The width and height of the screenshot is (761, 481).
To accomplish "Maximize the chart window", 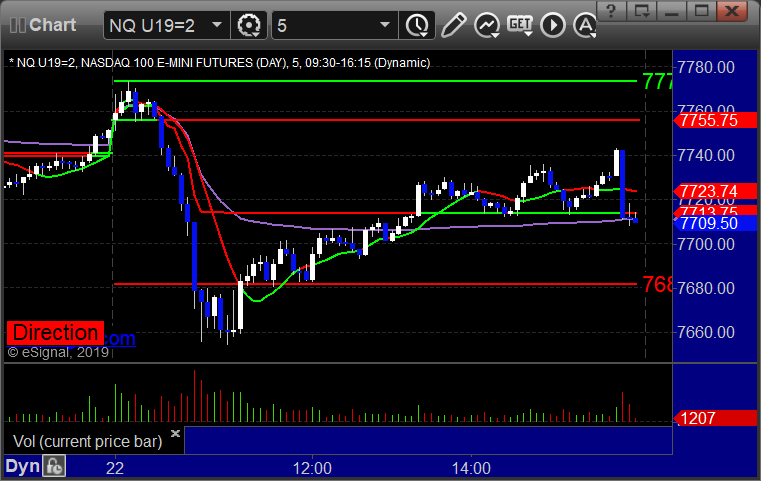I will [x=701, y=10].
